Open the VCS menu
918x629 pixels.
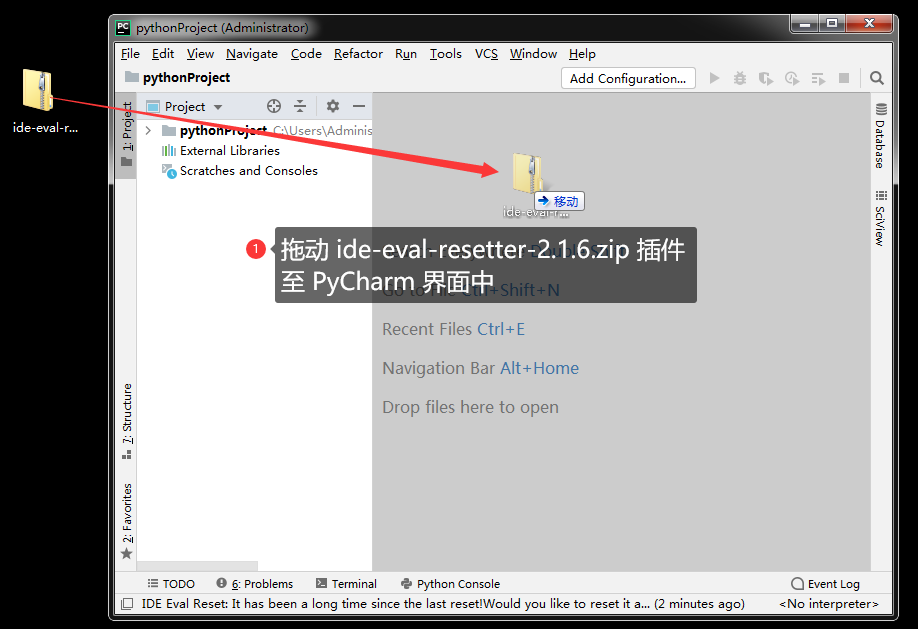486,54
